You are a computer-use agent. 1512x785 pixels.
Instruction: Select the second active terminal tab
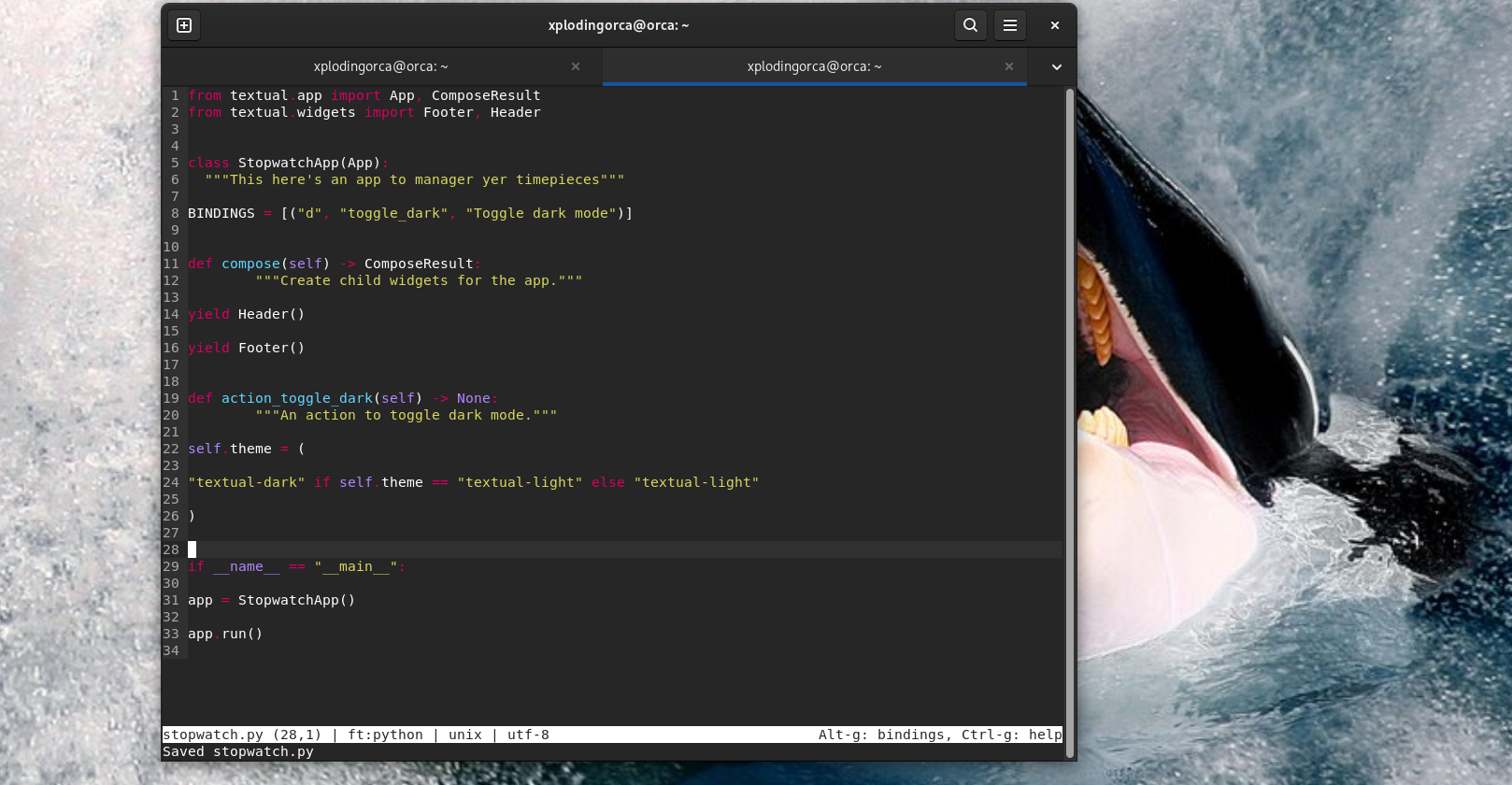814,66
